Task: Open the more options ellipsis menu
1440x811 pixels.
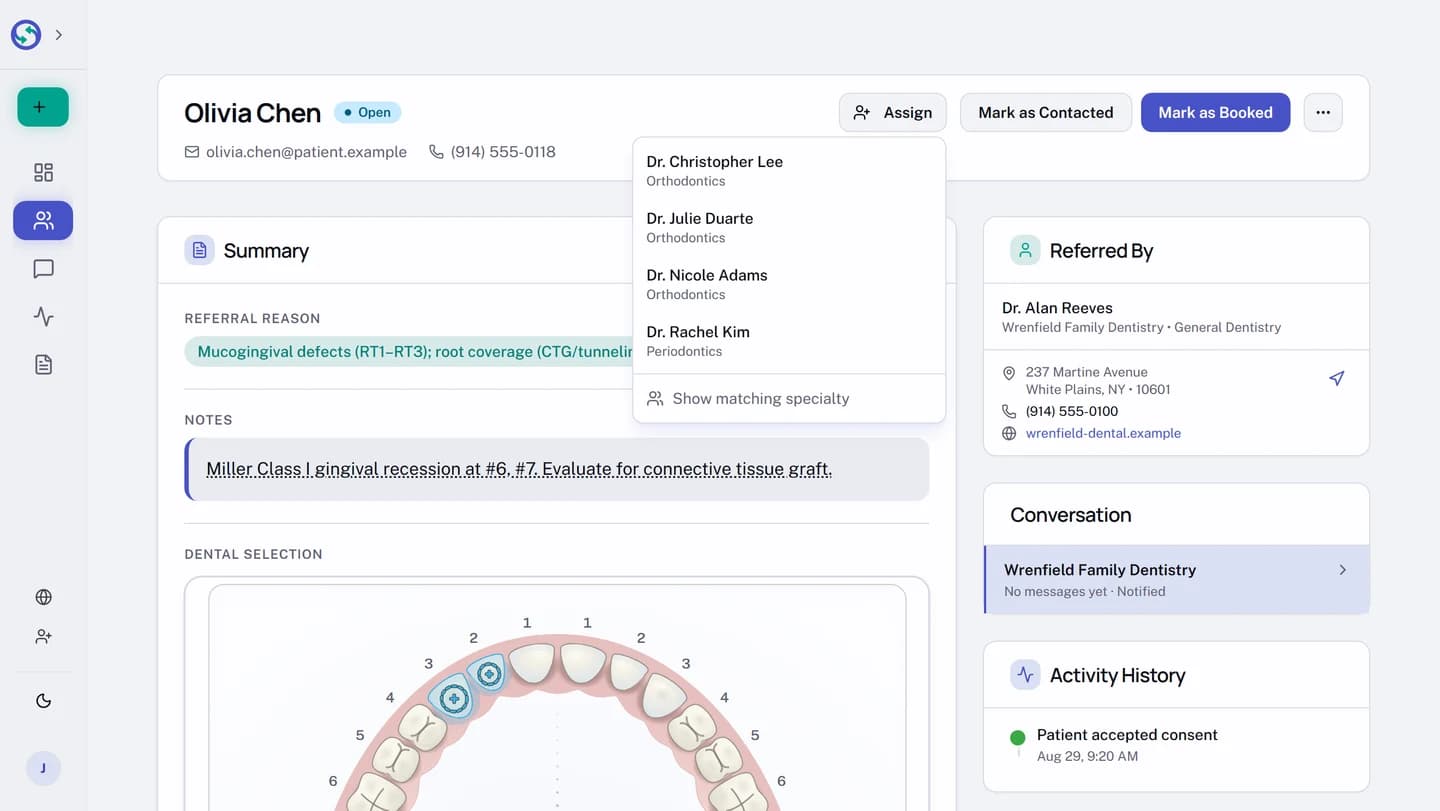Action: point(1323,113)
